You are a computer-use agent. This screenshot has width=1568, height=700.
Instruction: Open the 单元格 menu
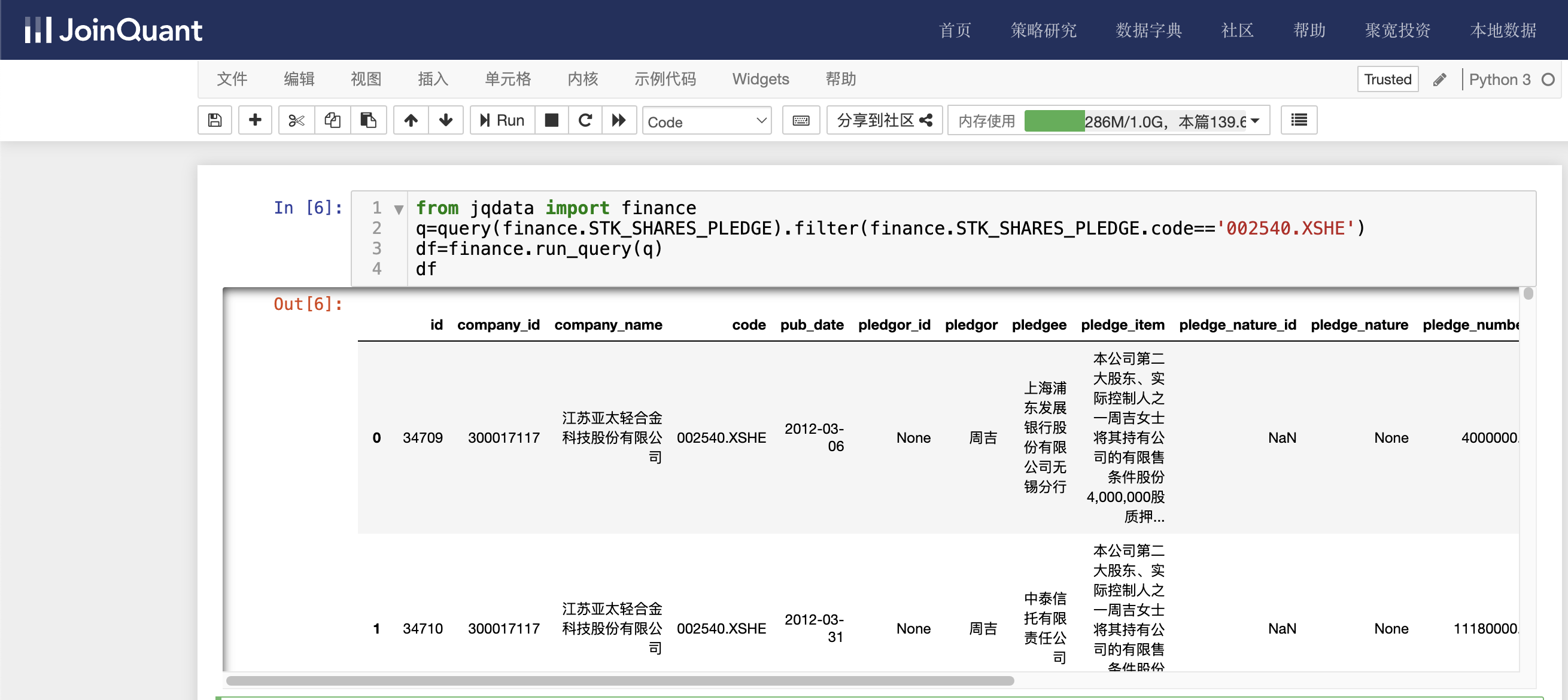508,79
